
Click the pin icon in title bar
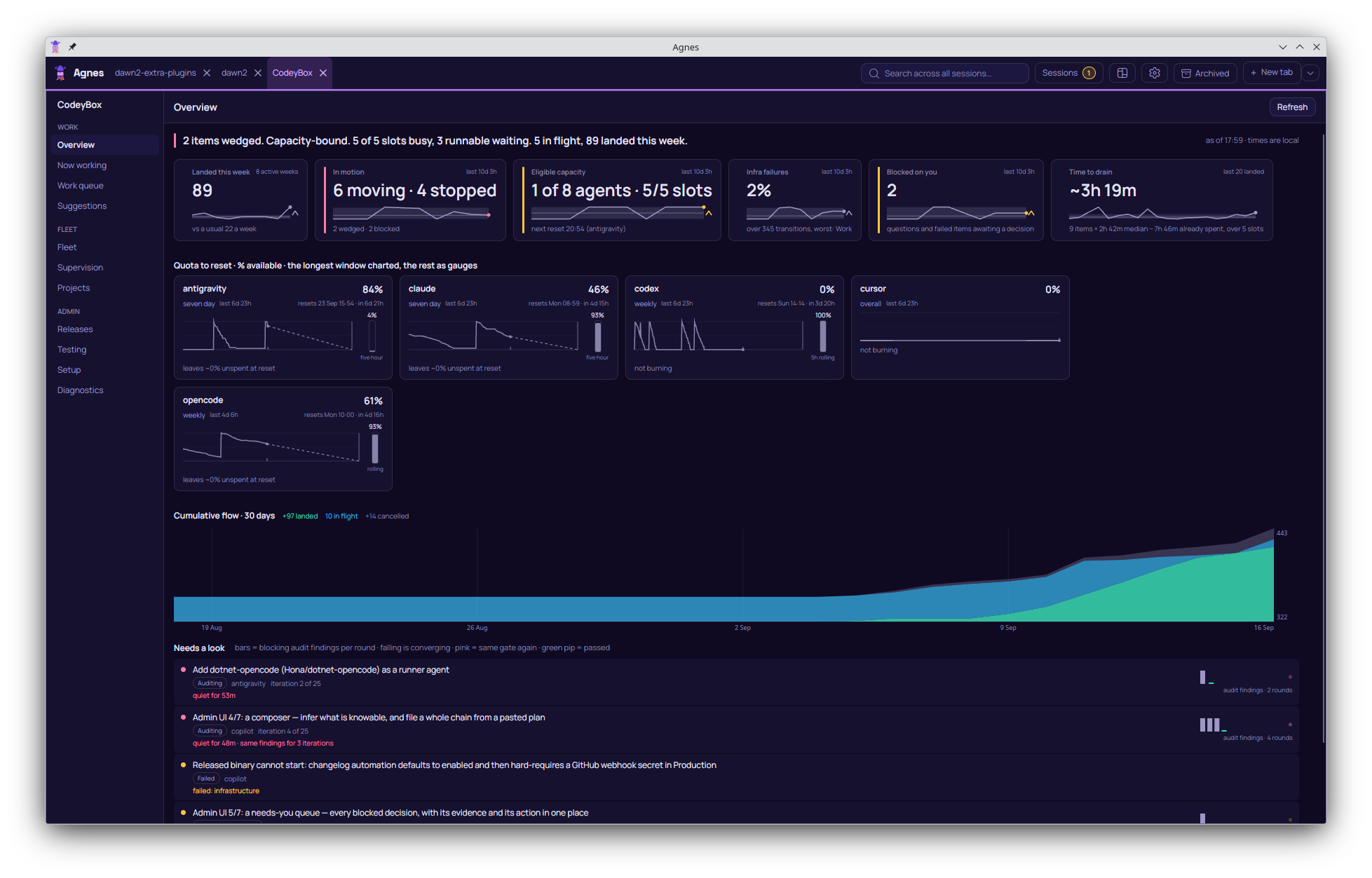[x=72, y=47]
